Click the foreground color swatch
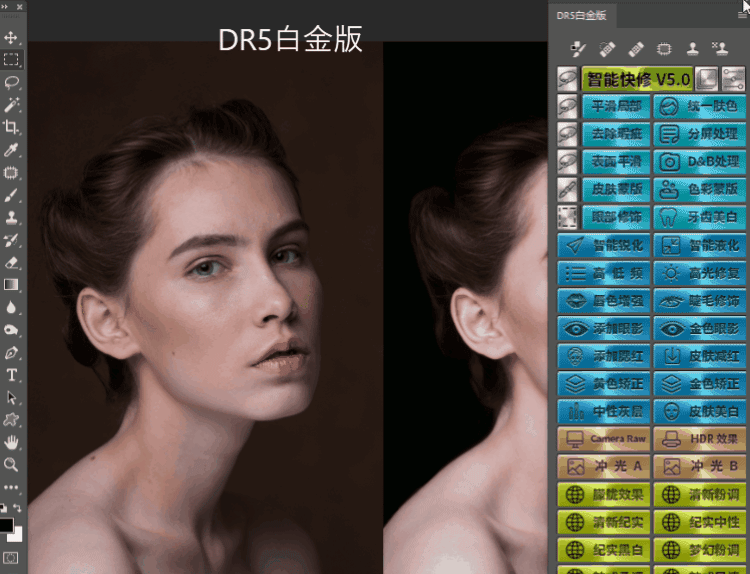Image resolution: width=750 pixels, height=574 pixels. (x=8, y=525)
